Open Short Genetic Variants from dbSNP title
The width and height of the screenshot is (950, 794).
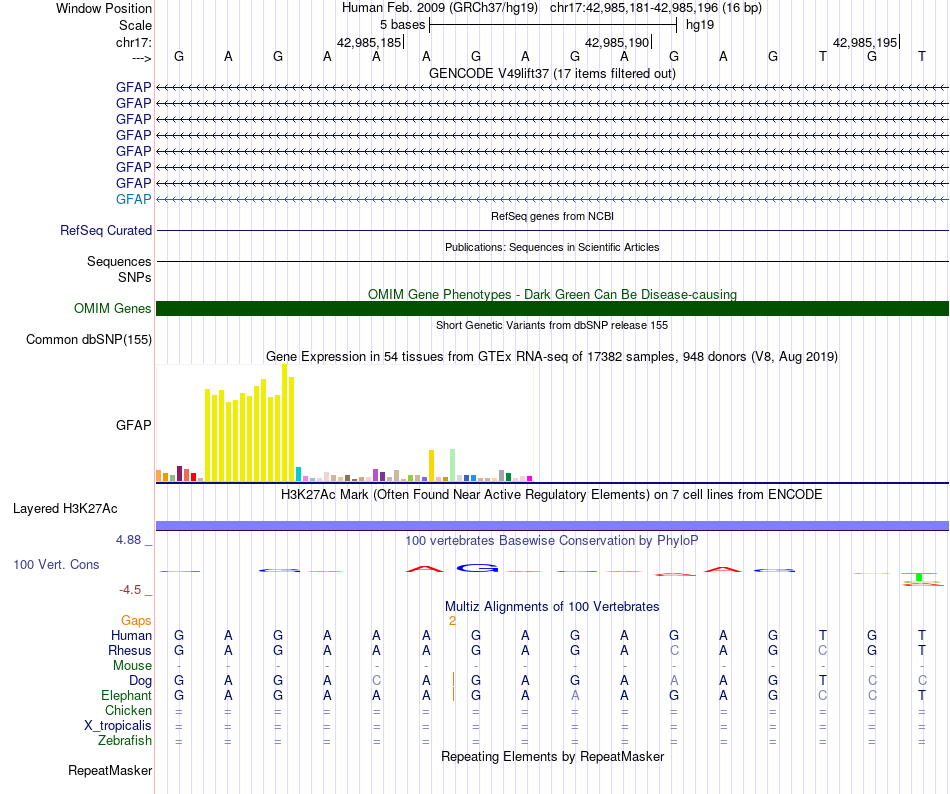coord(552,325)
